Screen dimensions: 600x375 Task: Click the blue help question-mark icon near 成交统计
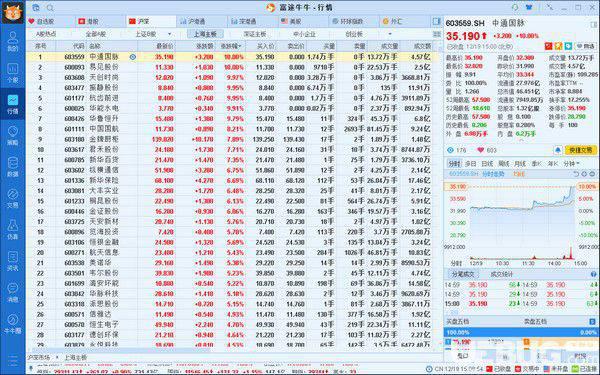[x=593, y=274]
